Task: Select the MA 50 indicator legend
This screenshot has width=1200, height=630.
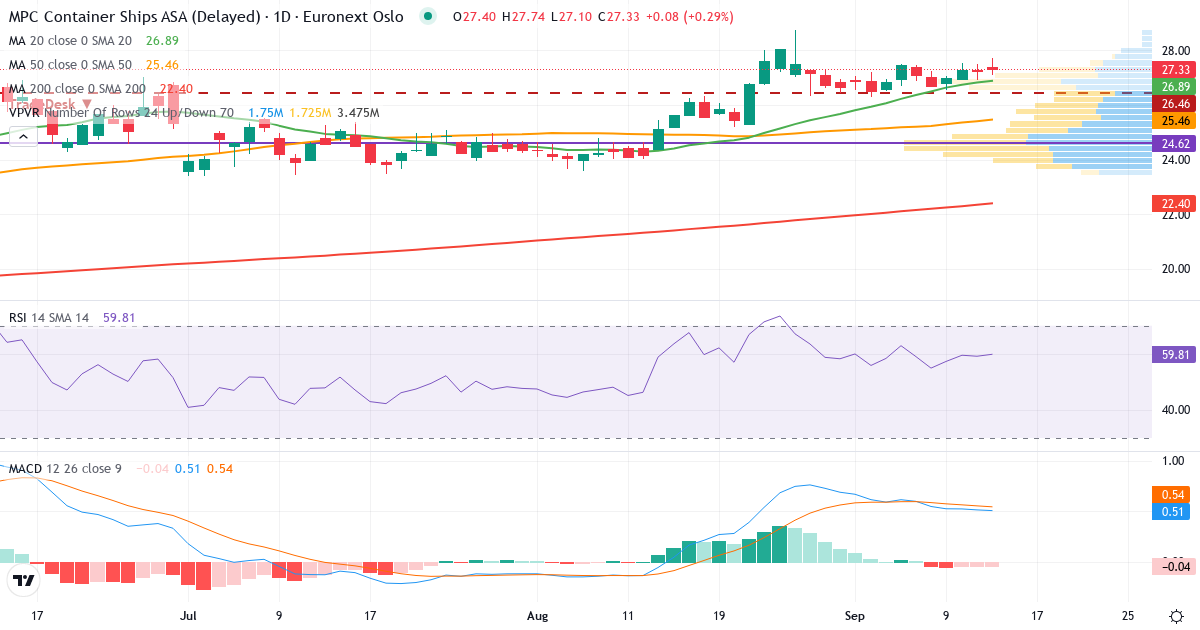Action: (70, 65)
